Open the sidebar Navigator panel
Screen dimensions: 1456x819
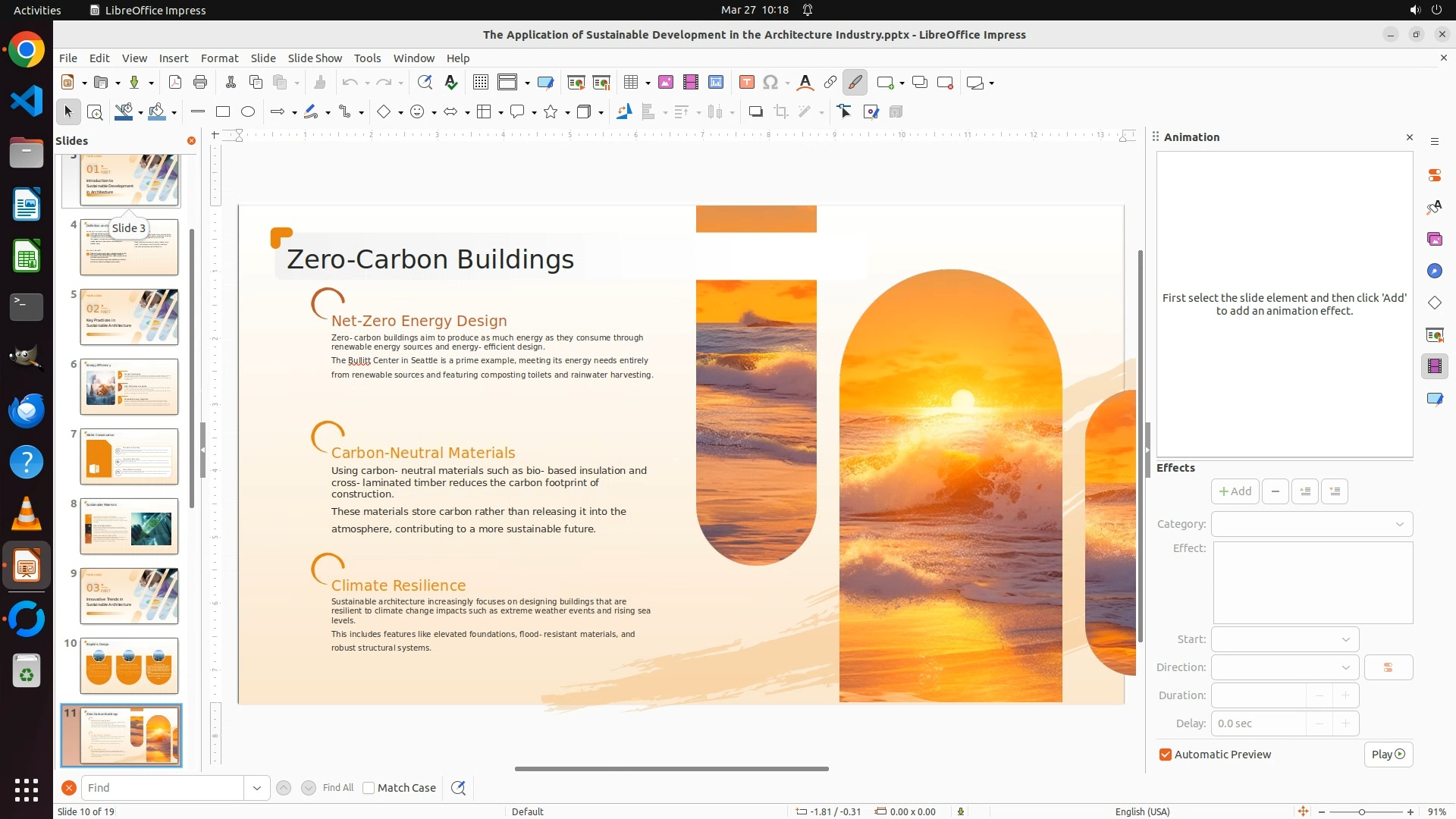[1434, 271]
